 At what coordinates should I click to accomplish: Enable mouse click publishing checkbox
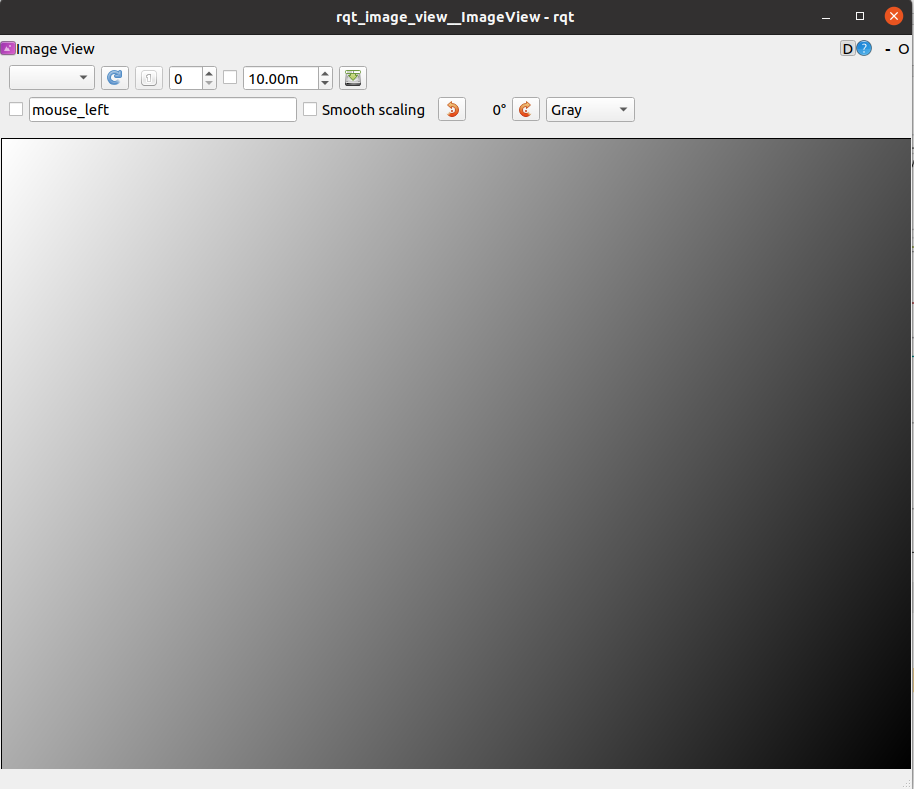[x=16, y=109]
